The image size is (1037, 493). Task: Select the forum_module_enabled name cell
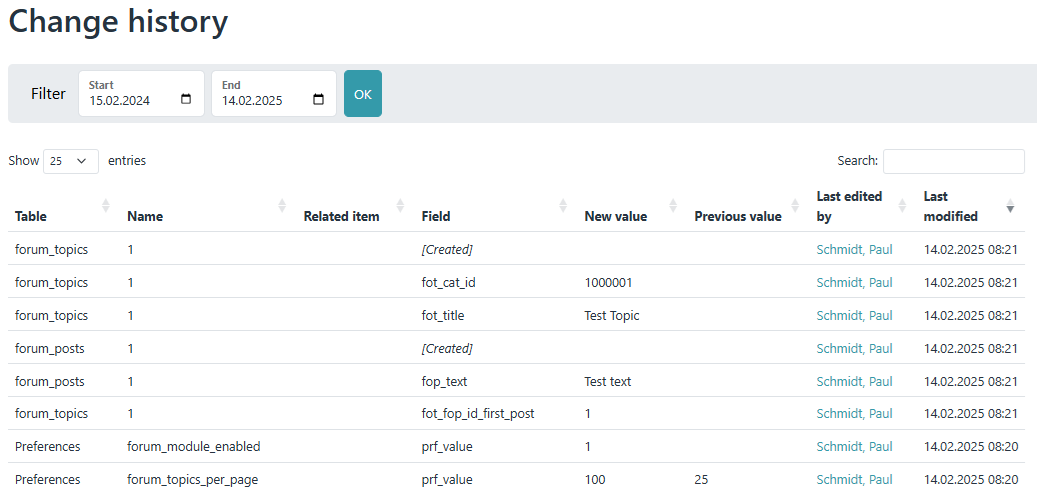193,447
